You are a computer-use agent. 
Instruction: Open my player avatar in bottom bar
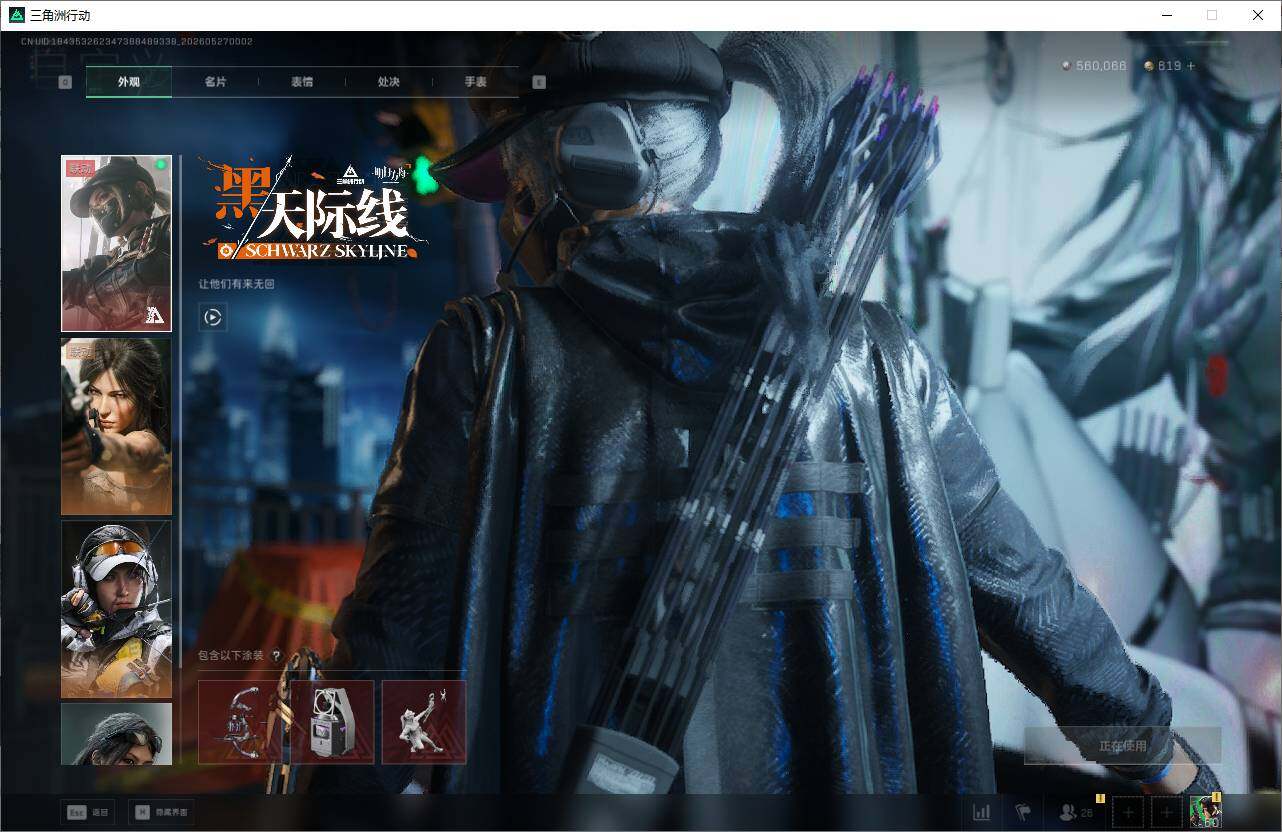click(1205, 811)
